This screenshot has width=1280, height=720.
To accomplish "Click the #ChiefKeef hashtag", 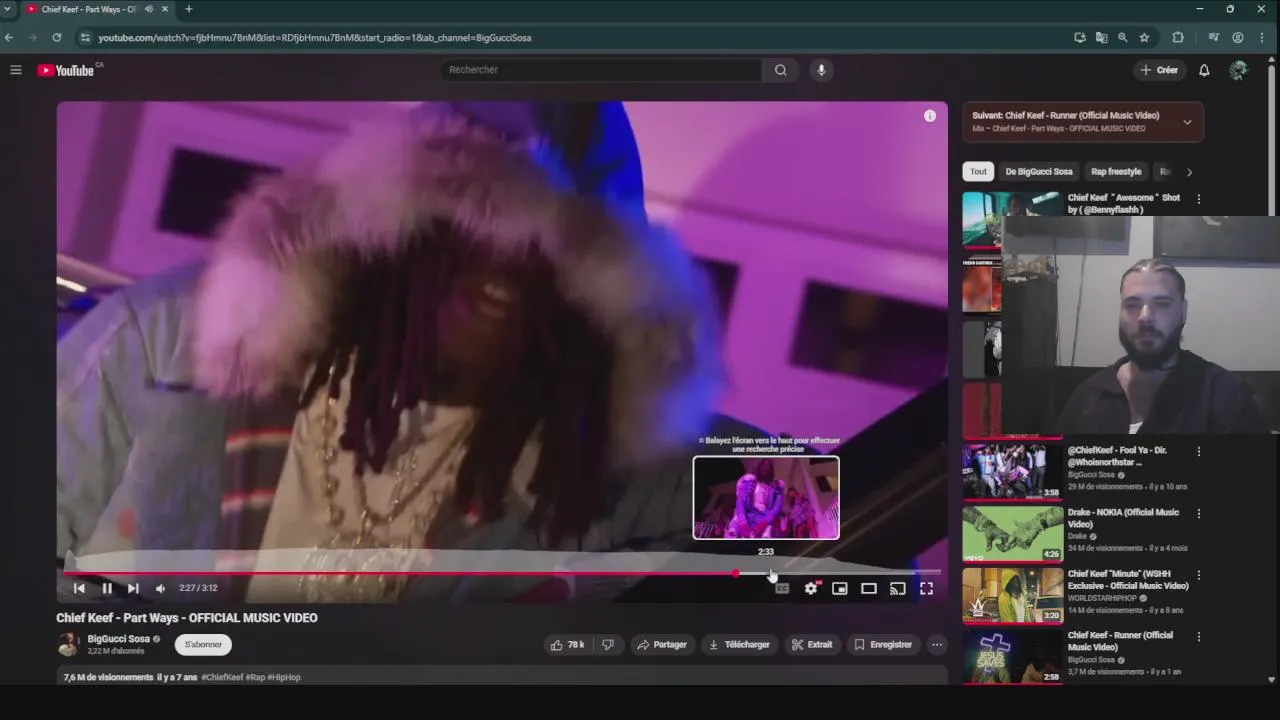I will [x=222, y=677].
